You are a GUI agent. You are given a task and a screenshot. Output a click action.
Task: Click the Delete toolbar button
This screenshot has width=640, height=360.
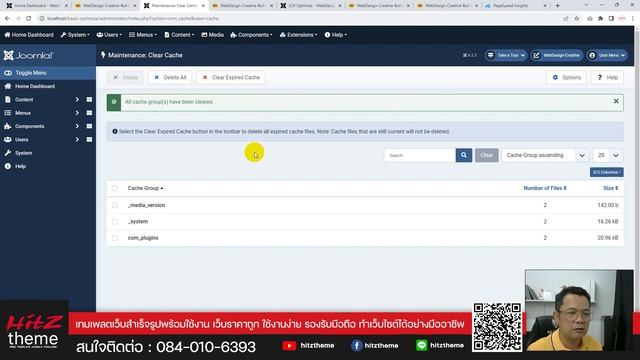point(126,77)
